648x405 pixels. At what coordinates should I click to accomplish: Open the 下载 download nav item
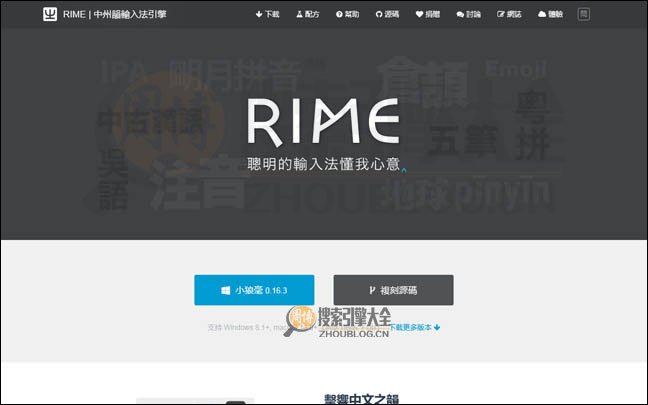[268, 15]
